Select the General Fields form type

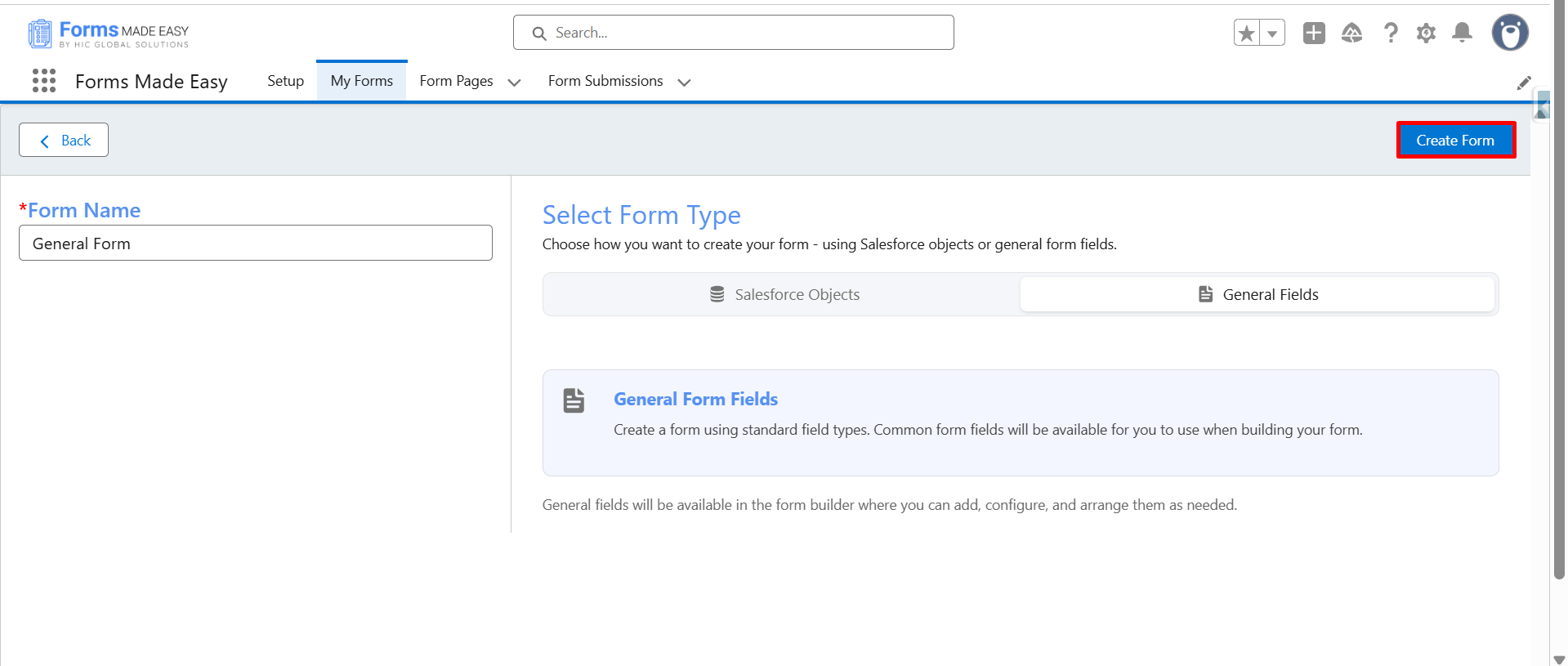(1258, 294)
